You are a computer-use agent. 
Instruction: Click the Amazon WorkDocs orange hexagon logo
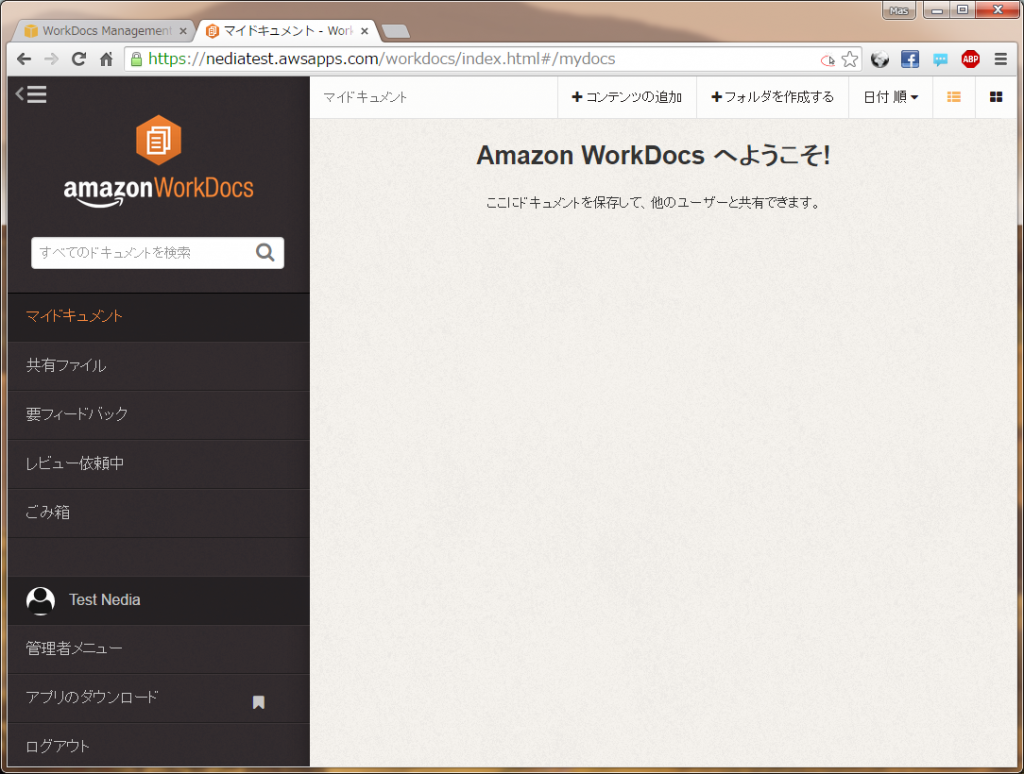click(x=158, y=140)
